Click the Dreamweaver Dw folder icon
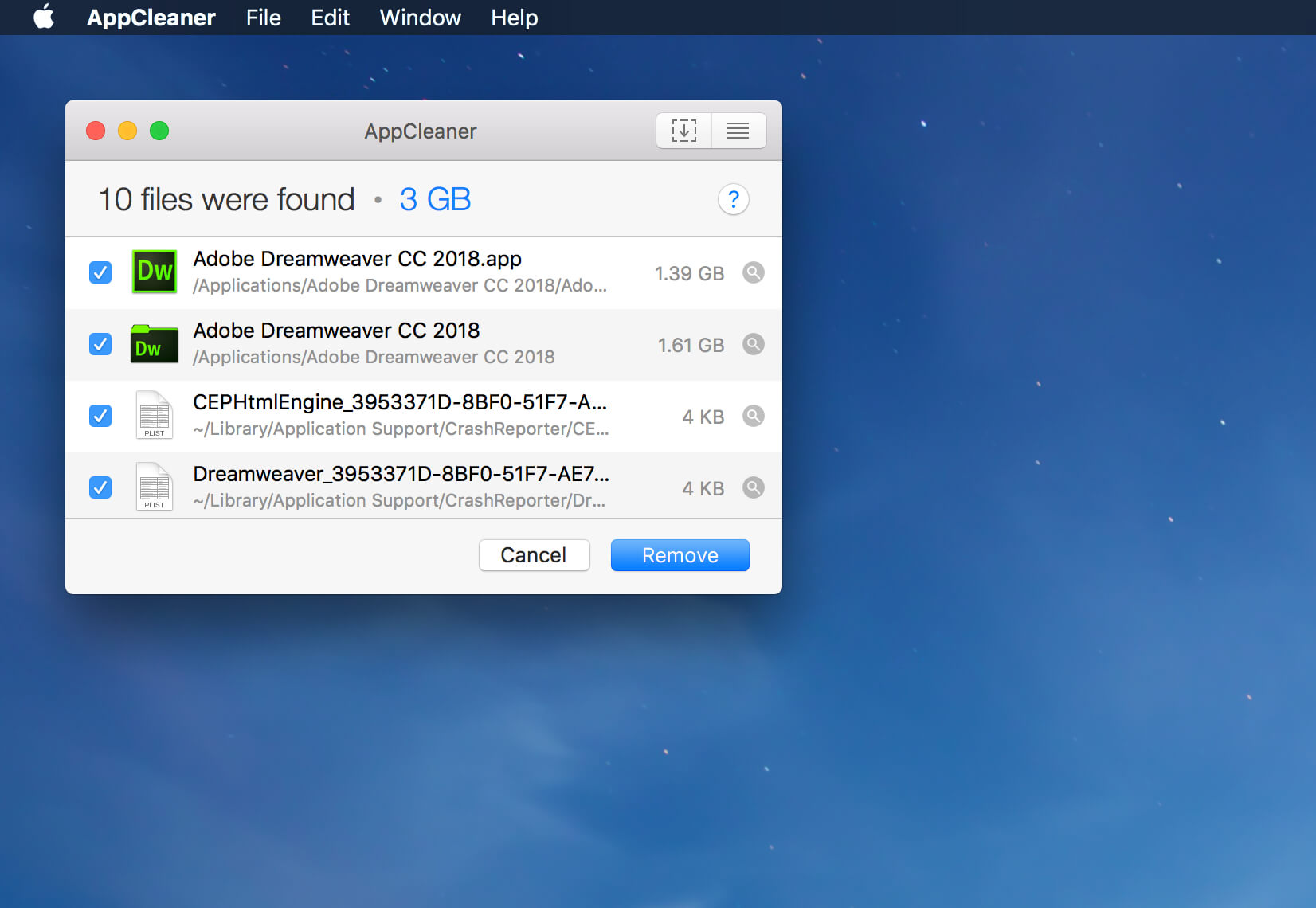The width and height of the screenshot is (1316, 908). click(155, 344)
